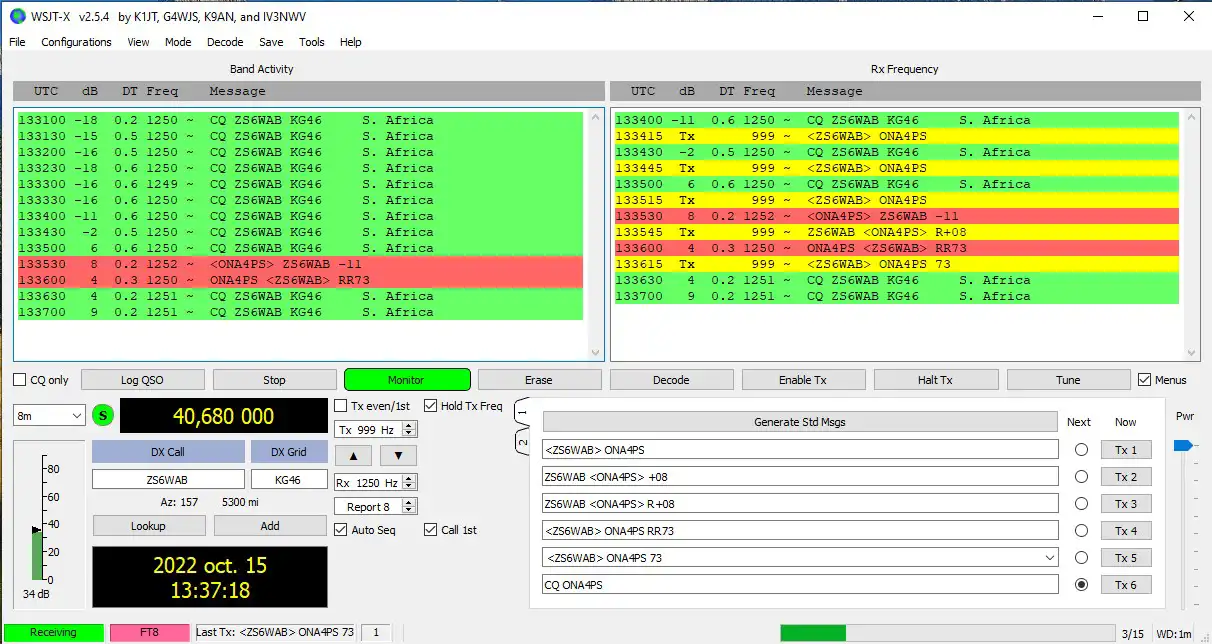Open the Configurations menu
Screen dimensions: 1212x644
click(76, 42)
